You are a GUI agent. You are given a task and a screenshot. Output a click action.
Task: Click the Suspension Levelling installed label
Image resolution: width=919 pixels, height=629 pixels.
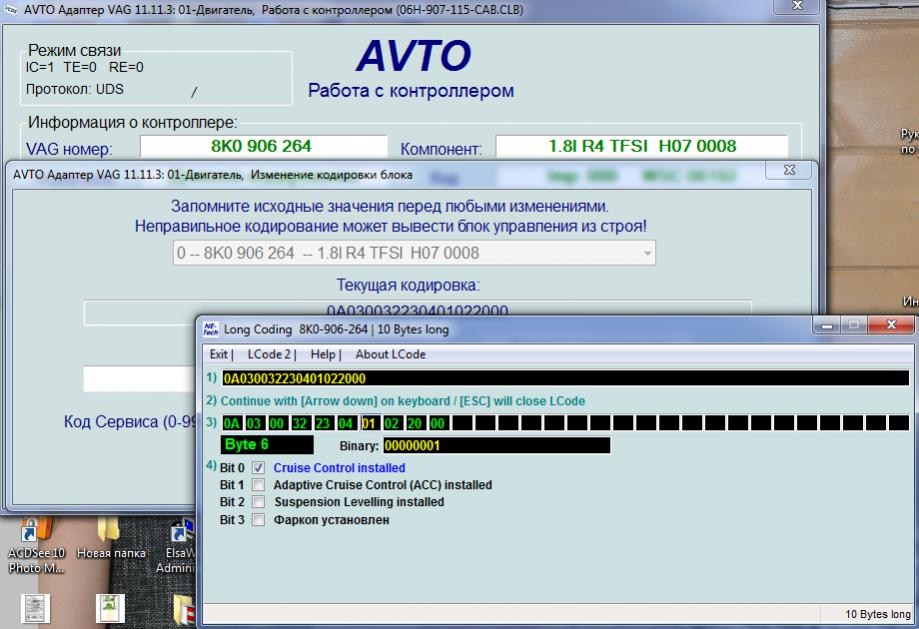(x=359, y=502)
